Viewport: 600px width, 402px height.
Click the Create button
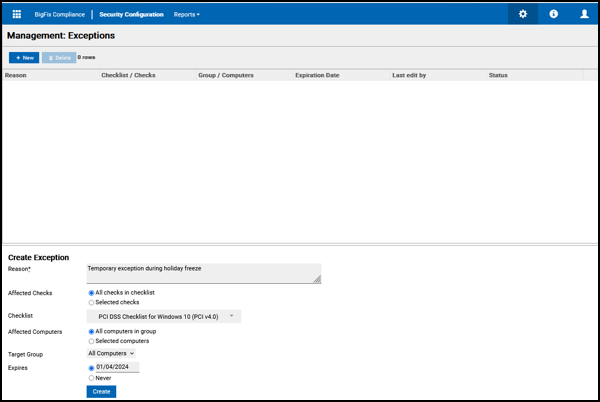pyautogui.click(x=101, y=392)
